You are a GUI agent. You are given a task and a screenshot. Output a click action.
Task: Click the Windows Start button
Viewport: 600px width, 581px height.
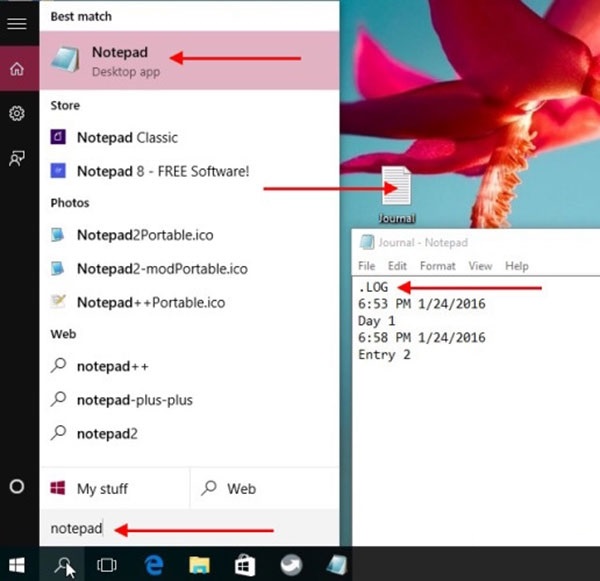pyautogui.click(x=17, y=564)
